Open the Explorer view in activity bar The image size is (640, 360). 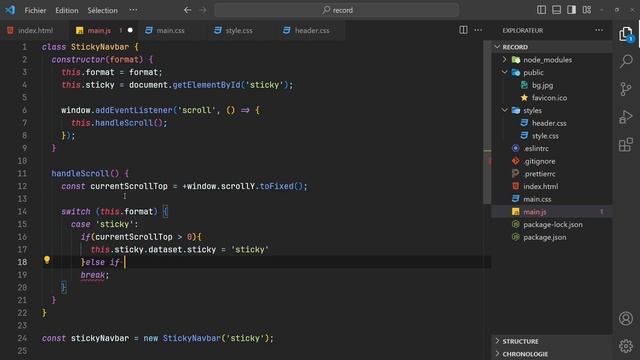point(625,34)
